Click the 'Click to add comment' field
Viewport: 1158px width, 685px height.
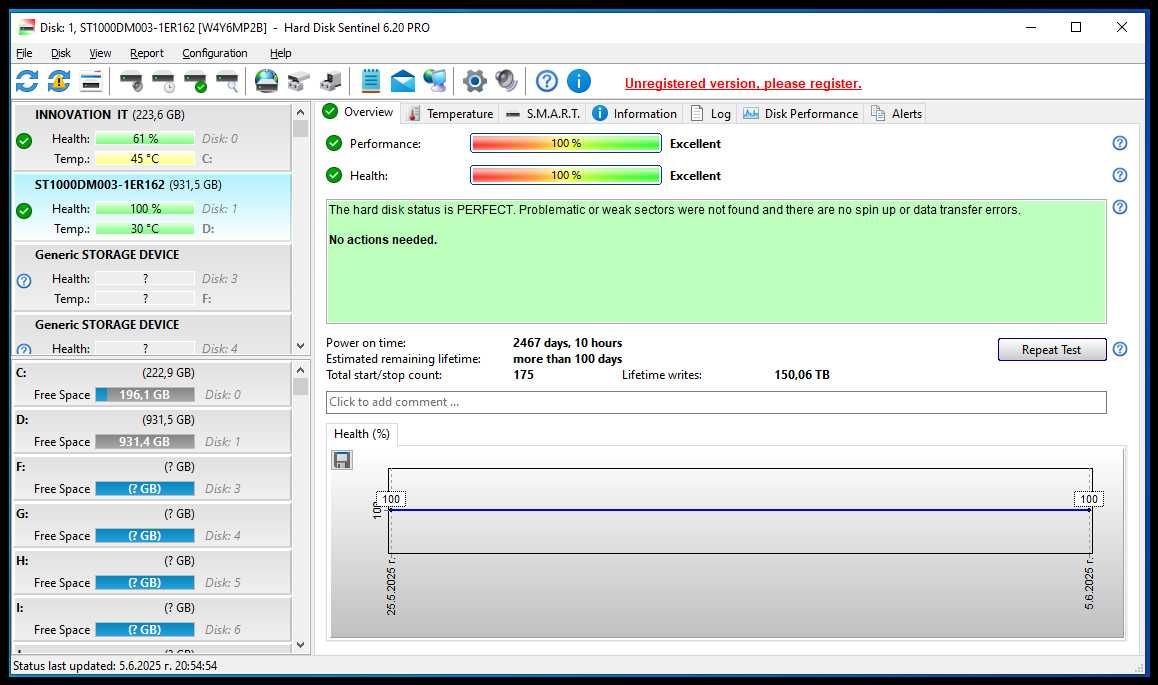[x=716, y=402]
